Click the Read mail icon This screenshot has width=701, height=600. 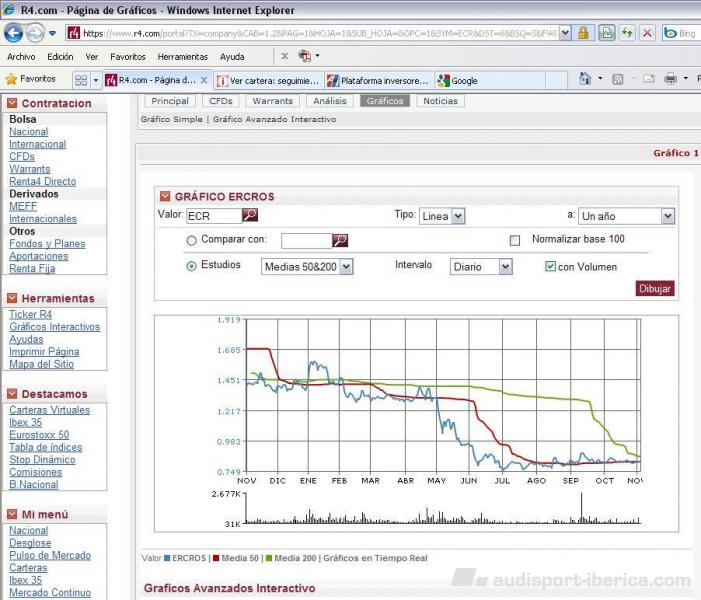pos(649,79)
